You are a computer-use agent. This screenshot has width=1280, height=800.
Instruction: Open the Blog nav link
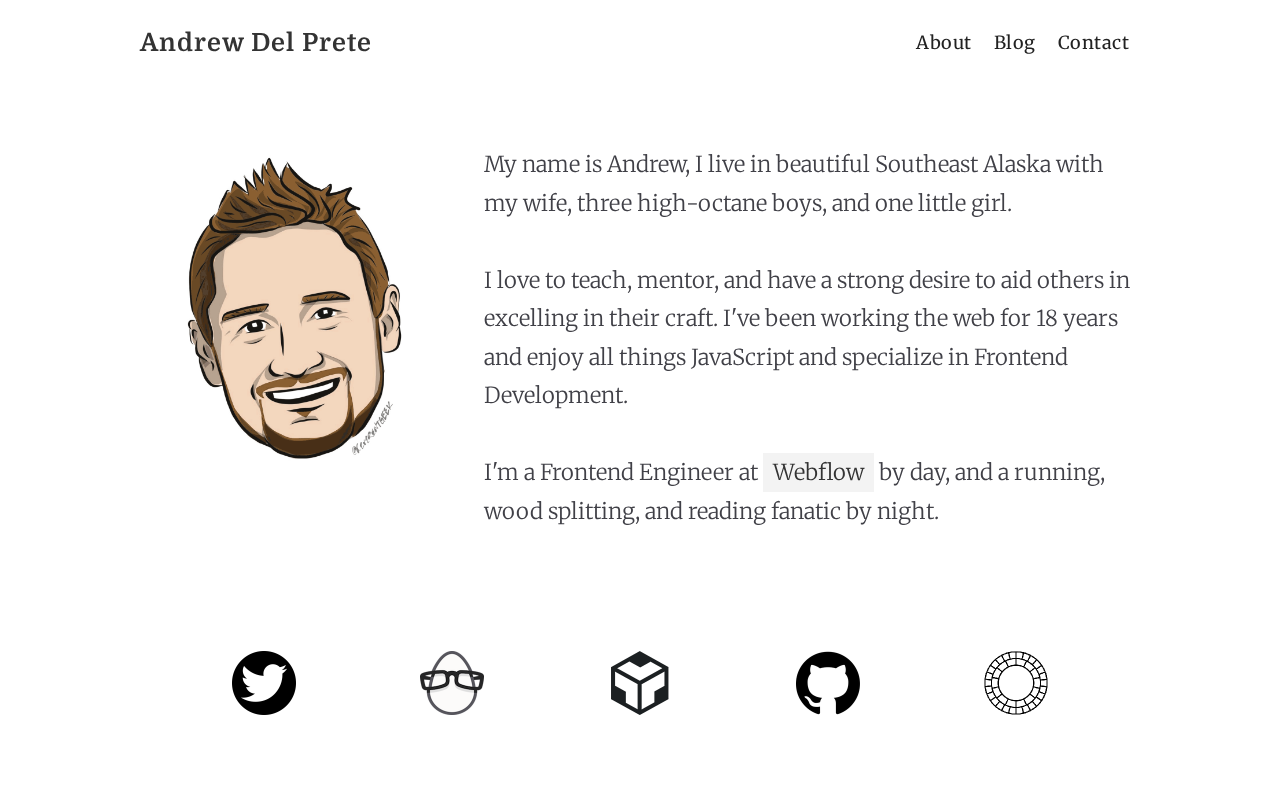pyautogui.click(x=1014, y=43)
